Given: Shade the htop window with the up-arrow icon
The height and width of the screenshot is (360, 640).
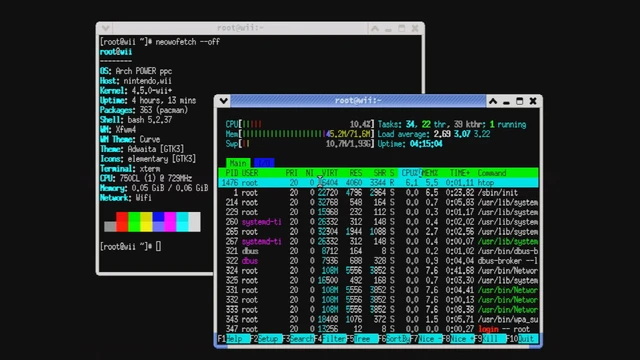Looking at the screenshot, I should click(x=493, y=101).
